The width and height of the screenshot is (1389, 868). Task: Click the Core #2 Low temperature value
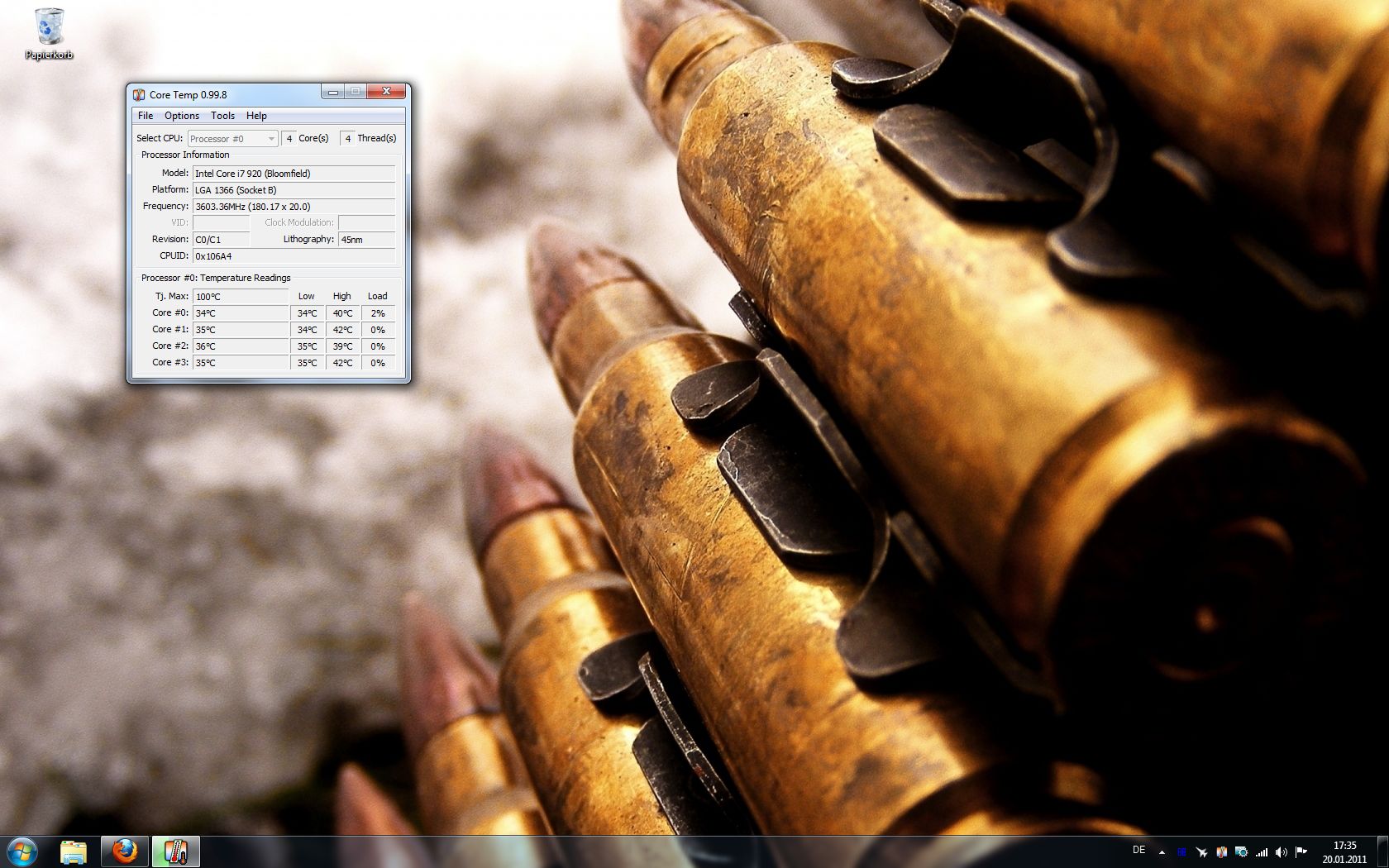307,346
